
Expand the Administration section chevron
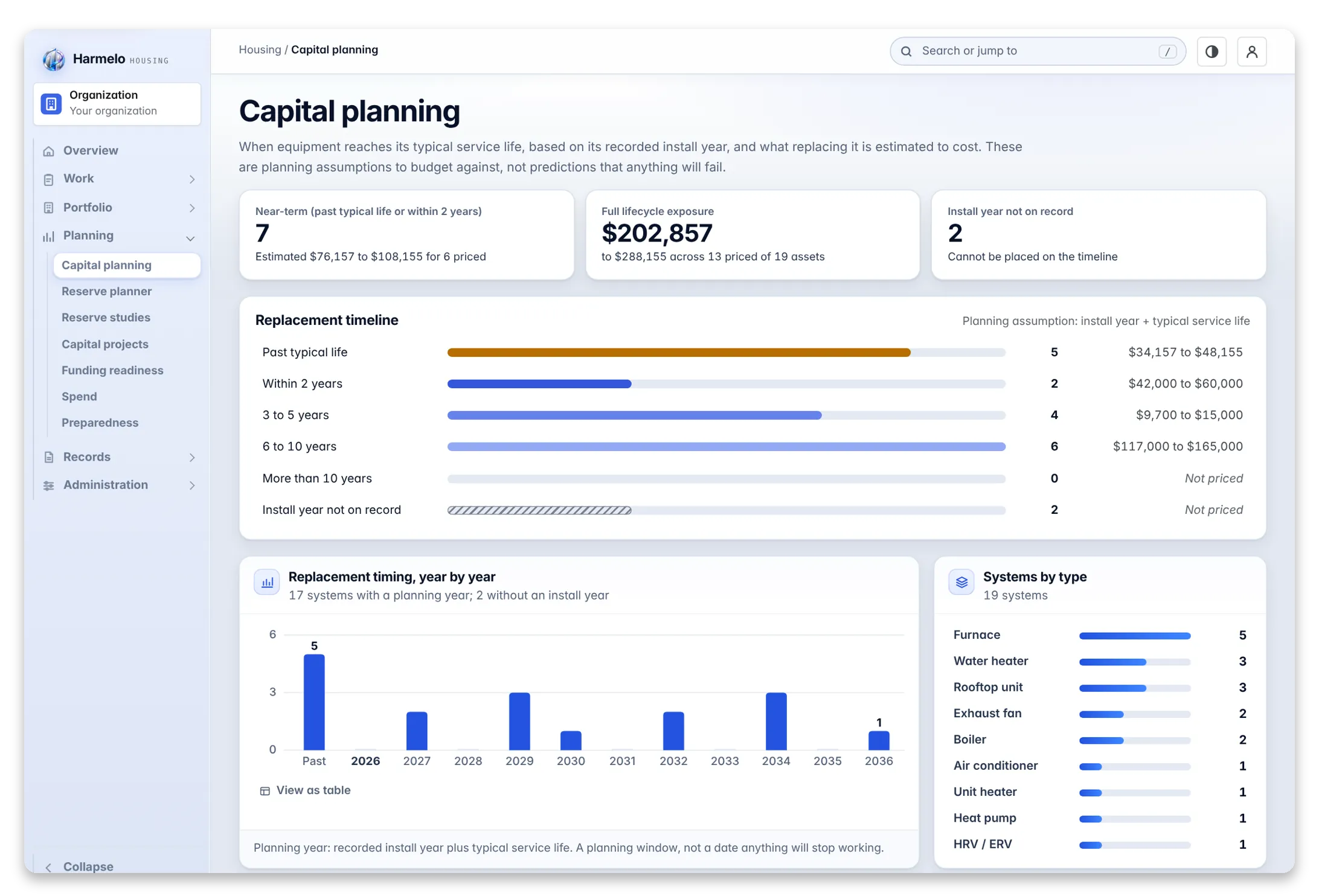[192, 485]
